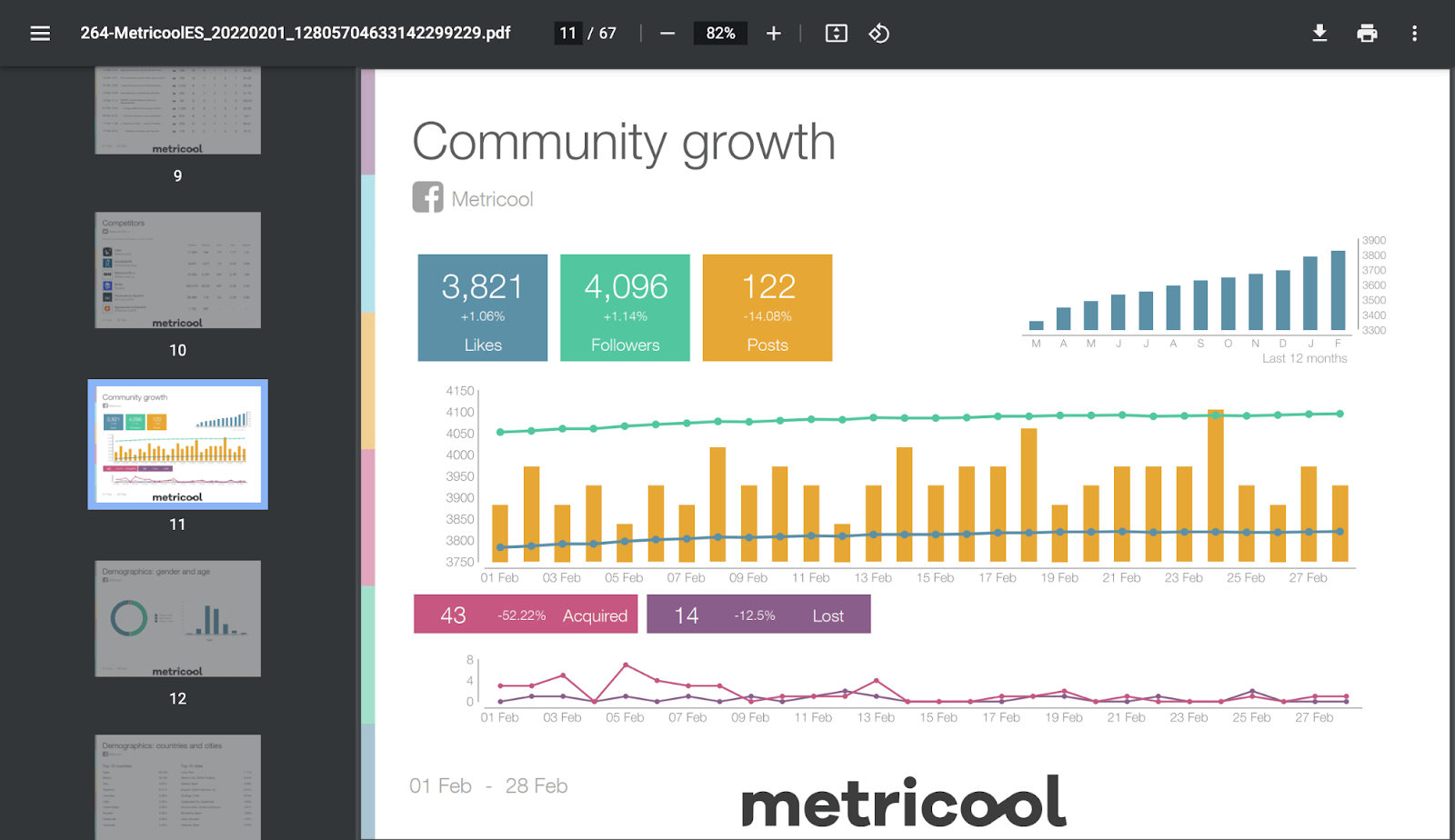Open the Demographics countries and cities thumbnail
This screenshot has height=840, width=1455.
click(177, 787)
